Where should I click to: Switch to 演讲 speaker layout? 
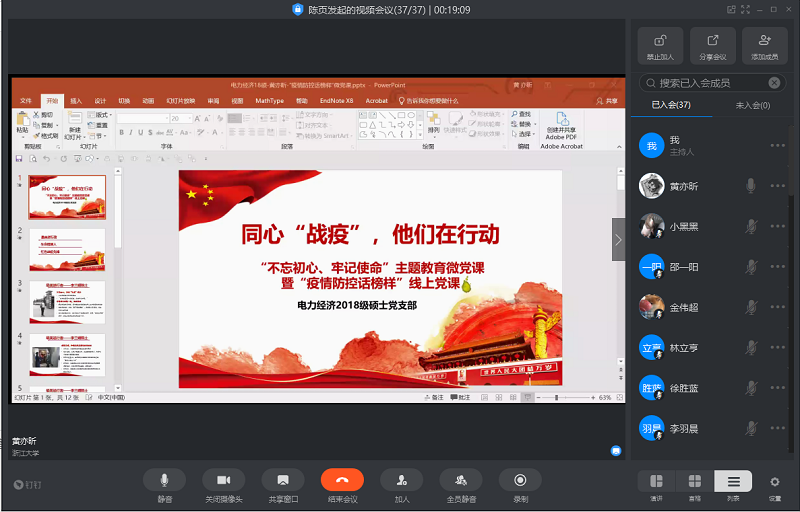coord(656,481)
